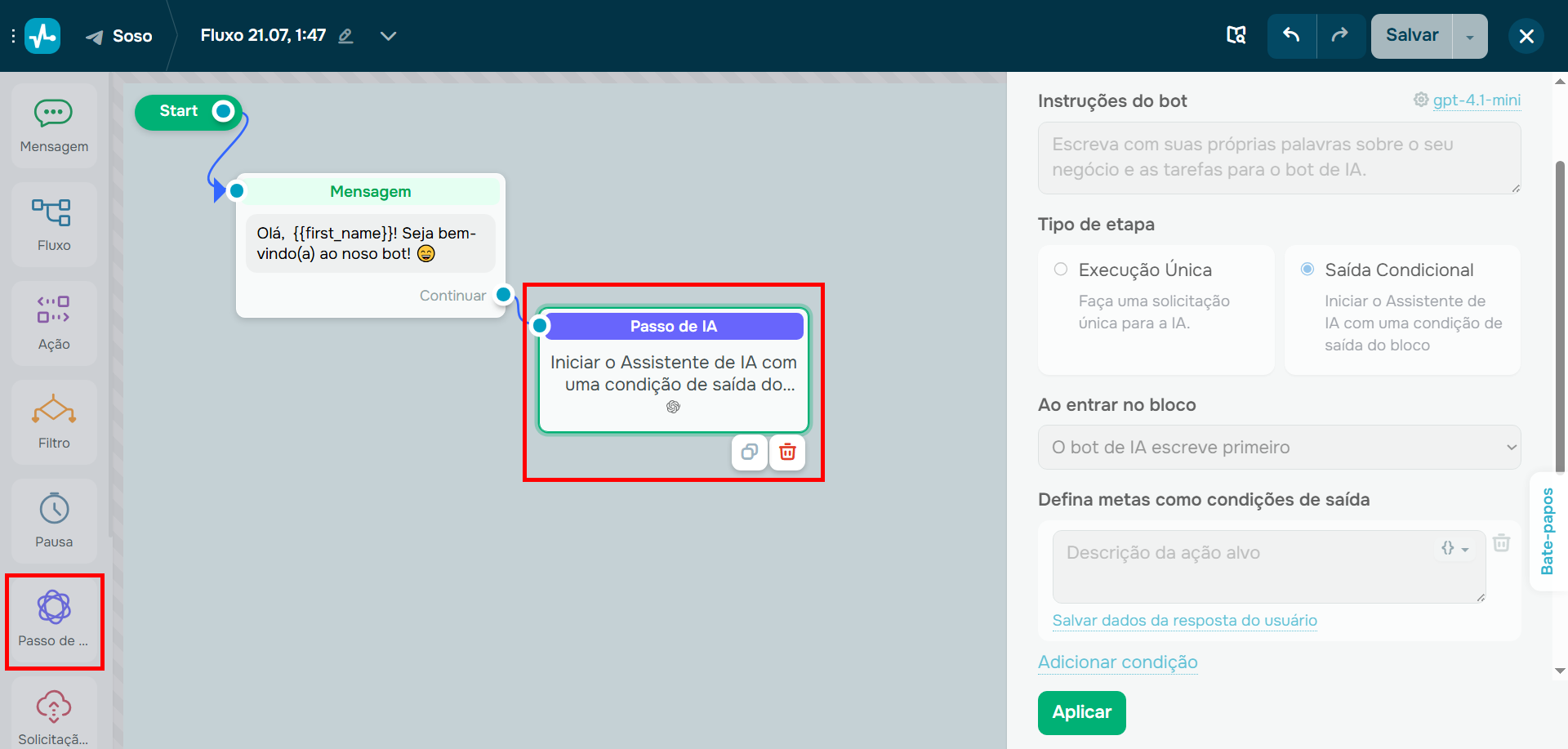Image resolution: width=1568 pixels, height=749 pixels.
Task: Select the Pausa block tool
Action: (x=54, y=521)
